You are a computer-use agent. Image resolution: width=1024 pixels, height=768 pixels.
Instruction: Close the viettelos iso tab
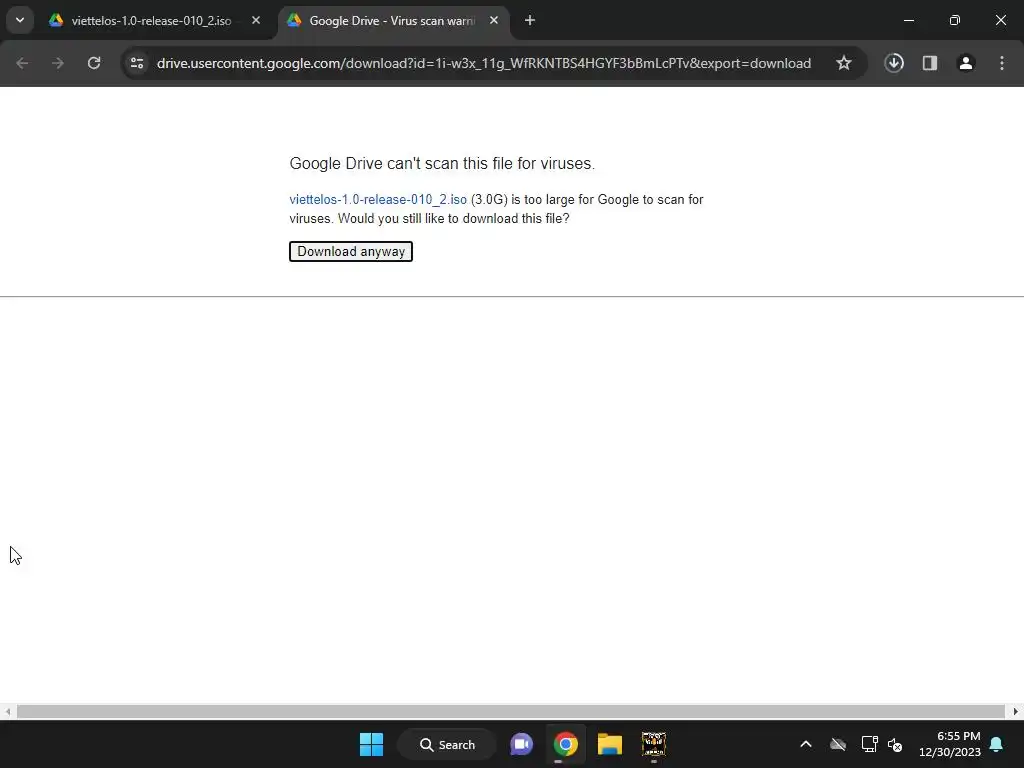tap(256, 20)
